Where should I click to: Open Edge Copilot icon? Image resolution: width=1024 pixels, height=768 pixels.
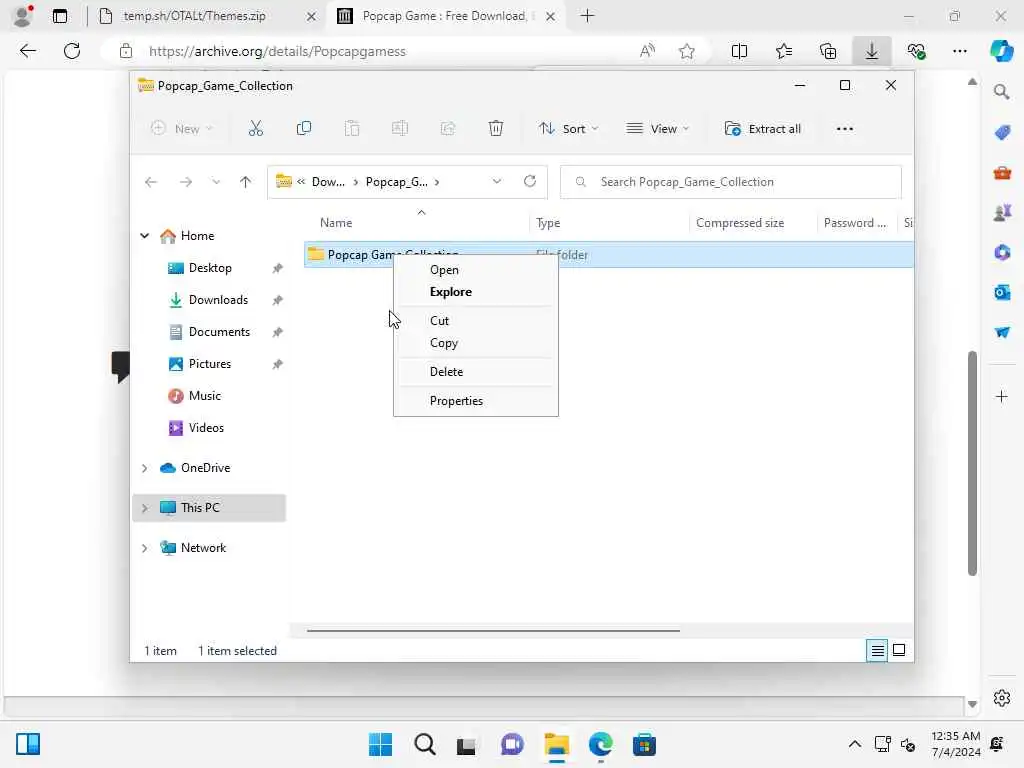point(1001,51)
